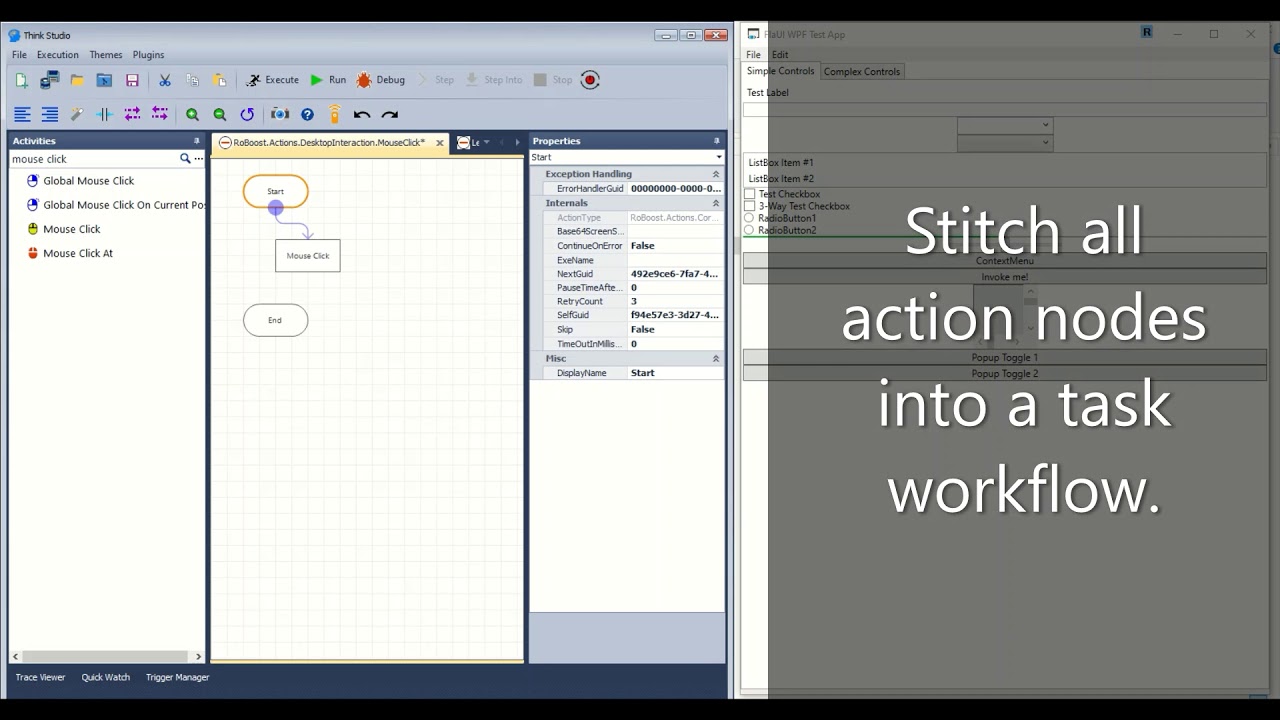Click the blue cross distribute icon
Image resolution: width=1280 pixels, height=720 pixels.
tap(104, 114)
